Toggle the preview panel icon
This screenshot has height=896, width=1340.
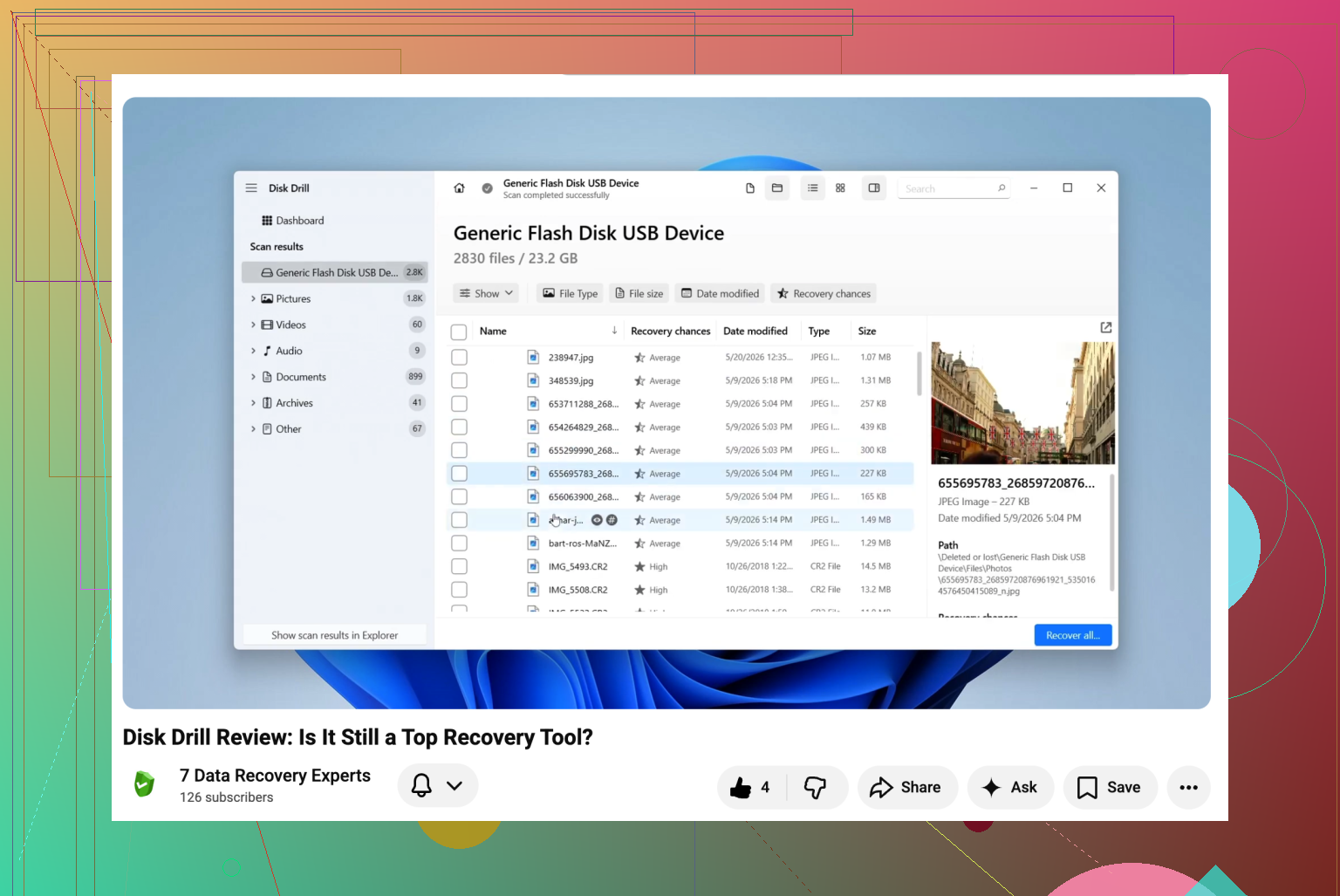coord(874,188)
